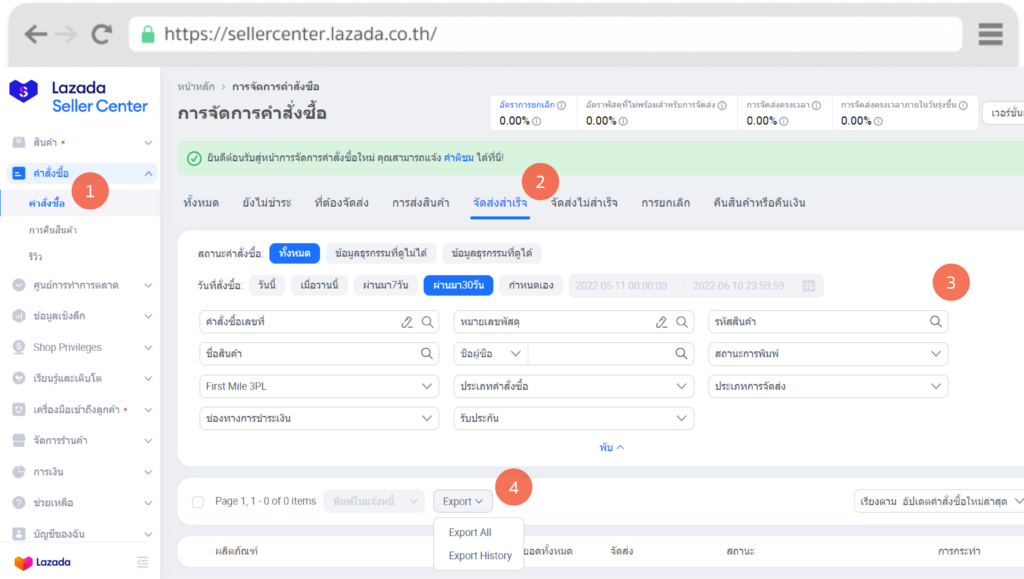
Task: Click the browser address bar URL
Action: (x=300, y=34)
